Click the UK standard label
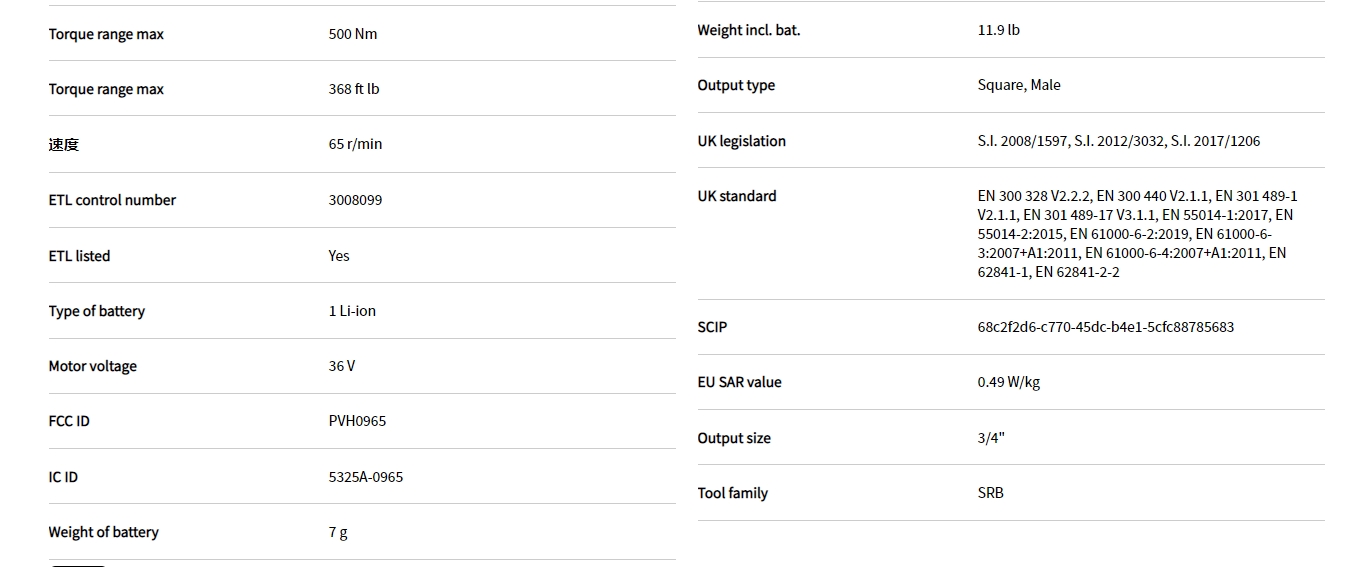1358x567 pixels. pos(737,196)
